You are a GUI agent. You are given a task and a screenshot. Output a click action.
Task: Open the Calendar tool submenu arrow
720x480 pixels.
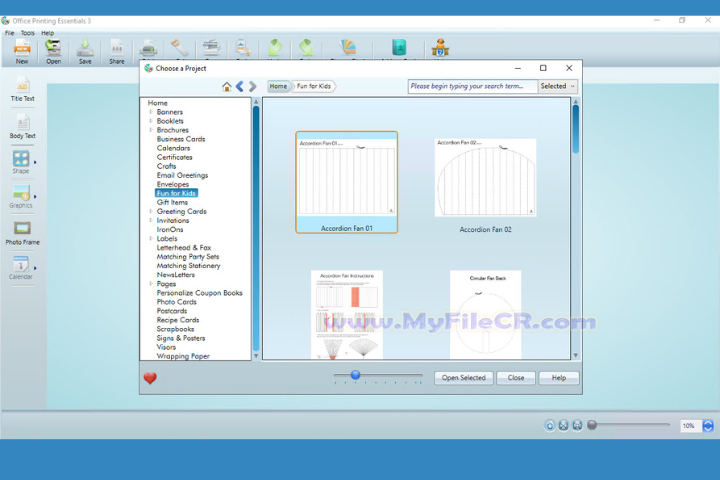pyautogui.click(x=35, y=268)
